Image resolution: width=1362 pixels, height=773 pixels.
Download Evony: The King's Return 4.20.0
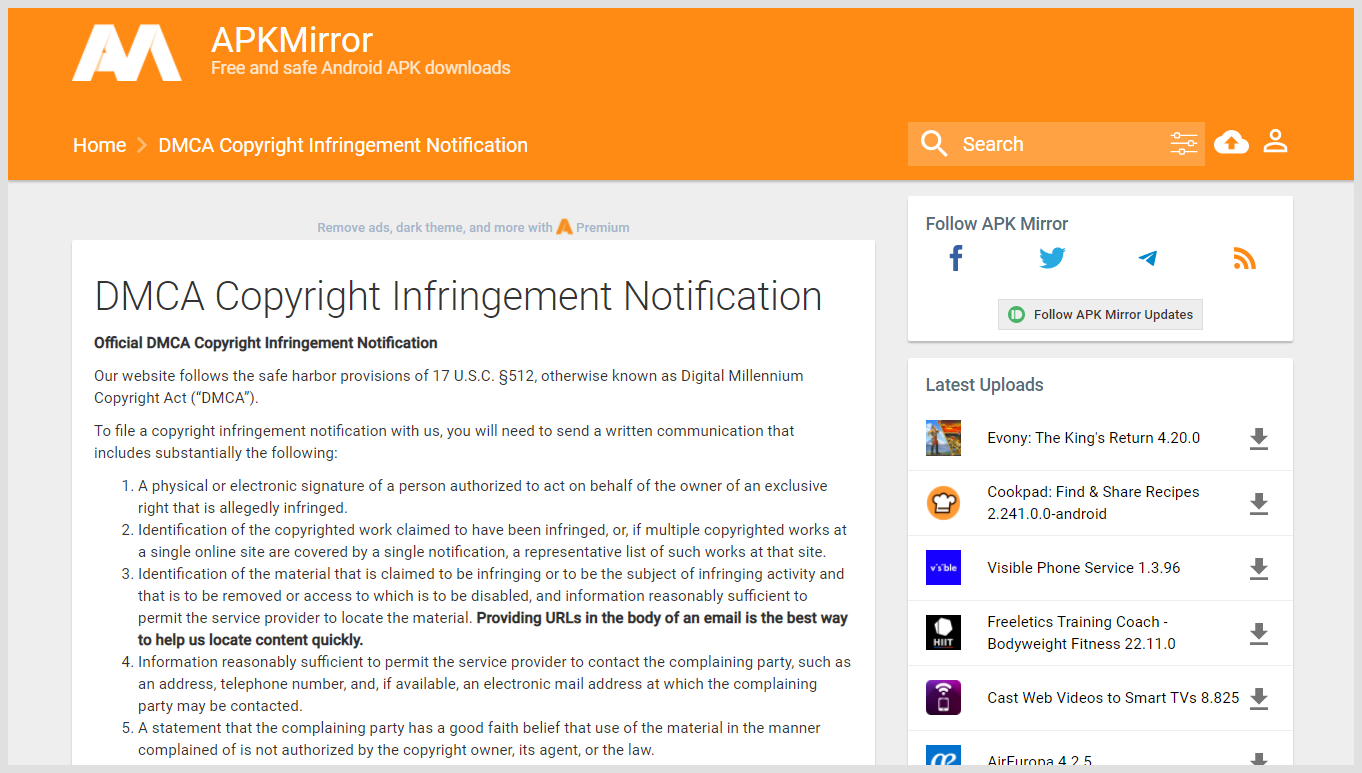point(1259,438)
